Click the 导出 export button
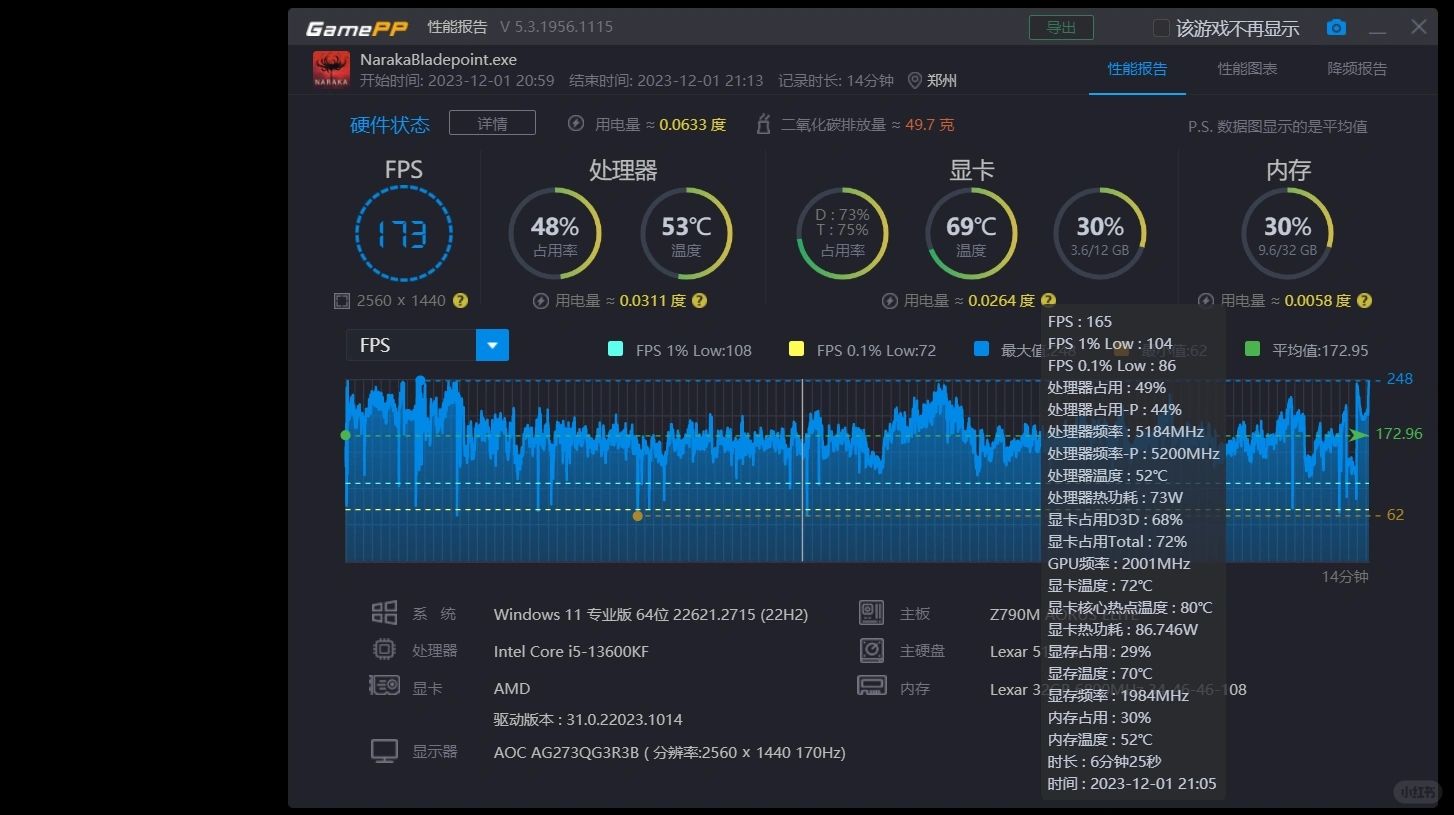 [x=1061, y=28]
